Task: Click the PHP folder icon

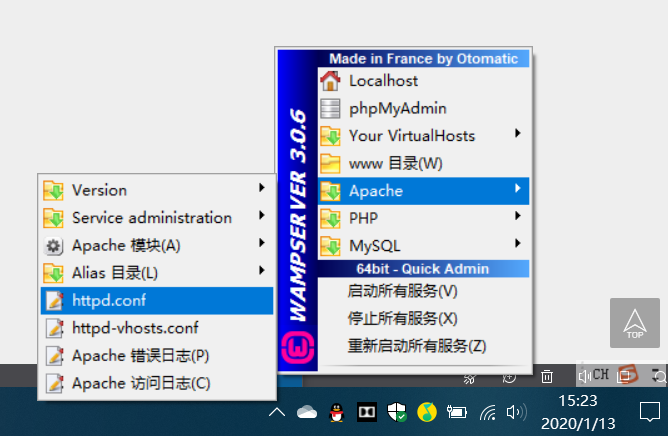Action: 330,218
